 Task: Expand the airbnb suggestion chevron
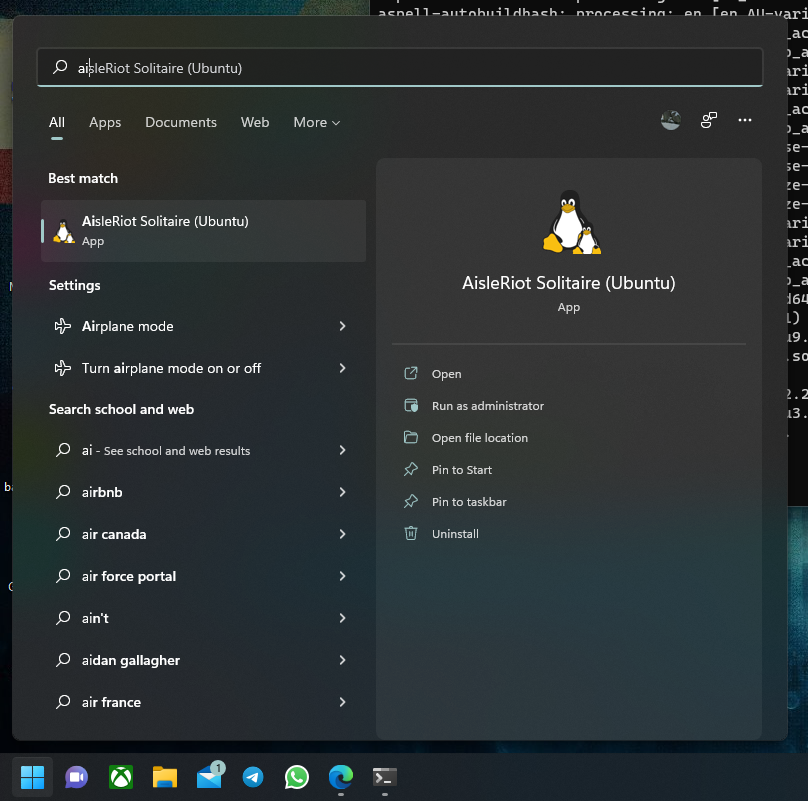click(342, 492)
